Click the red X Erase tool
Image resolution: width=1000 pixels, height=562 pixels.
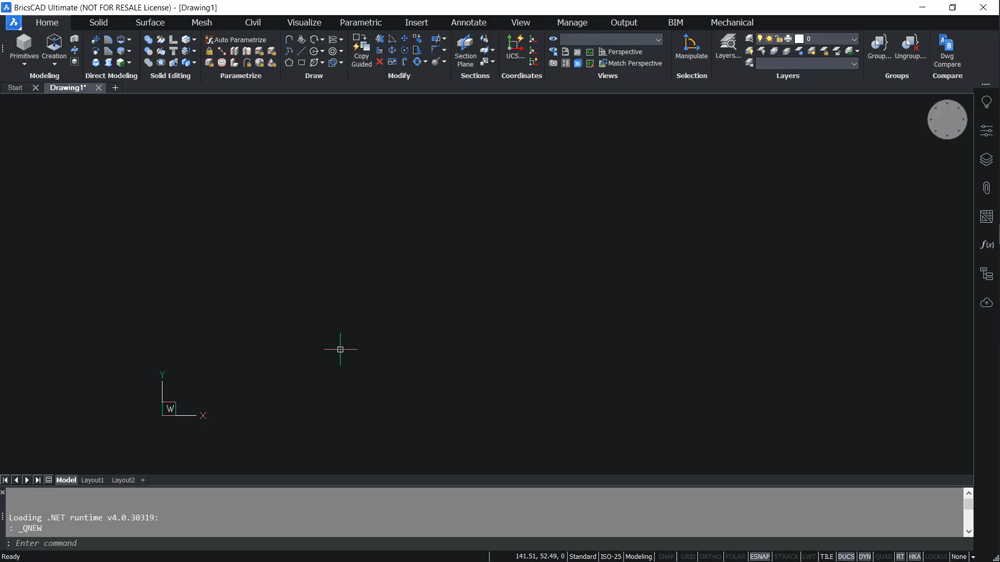379,62
